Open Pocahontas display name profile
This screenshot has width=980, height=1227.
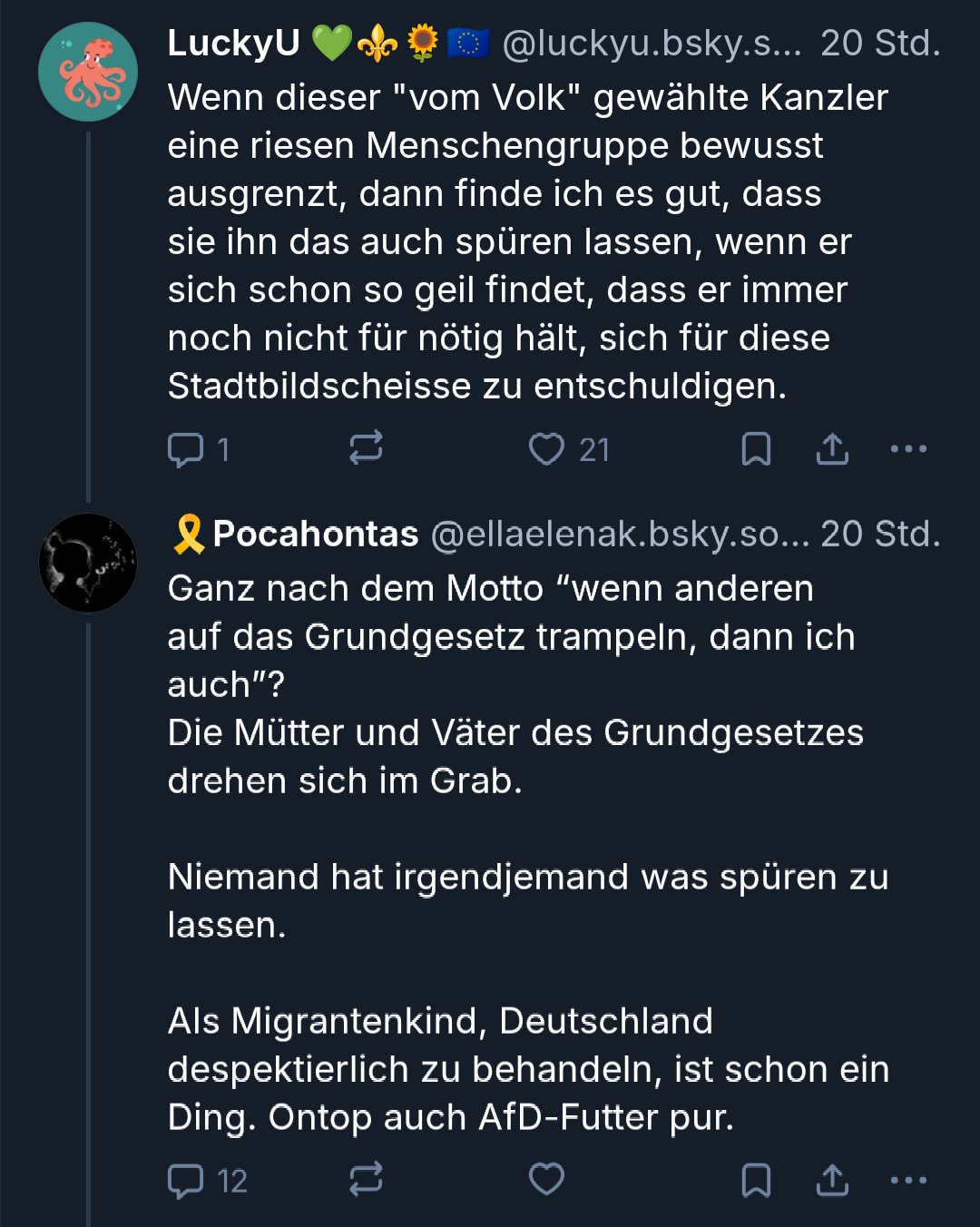click(x=315, y=535)
